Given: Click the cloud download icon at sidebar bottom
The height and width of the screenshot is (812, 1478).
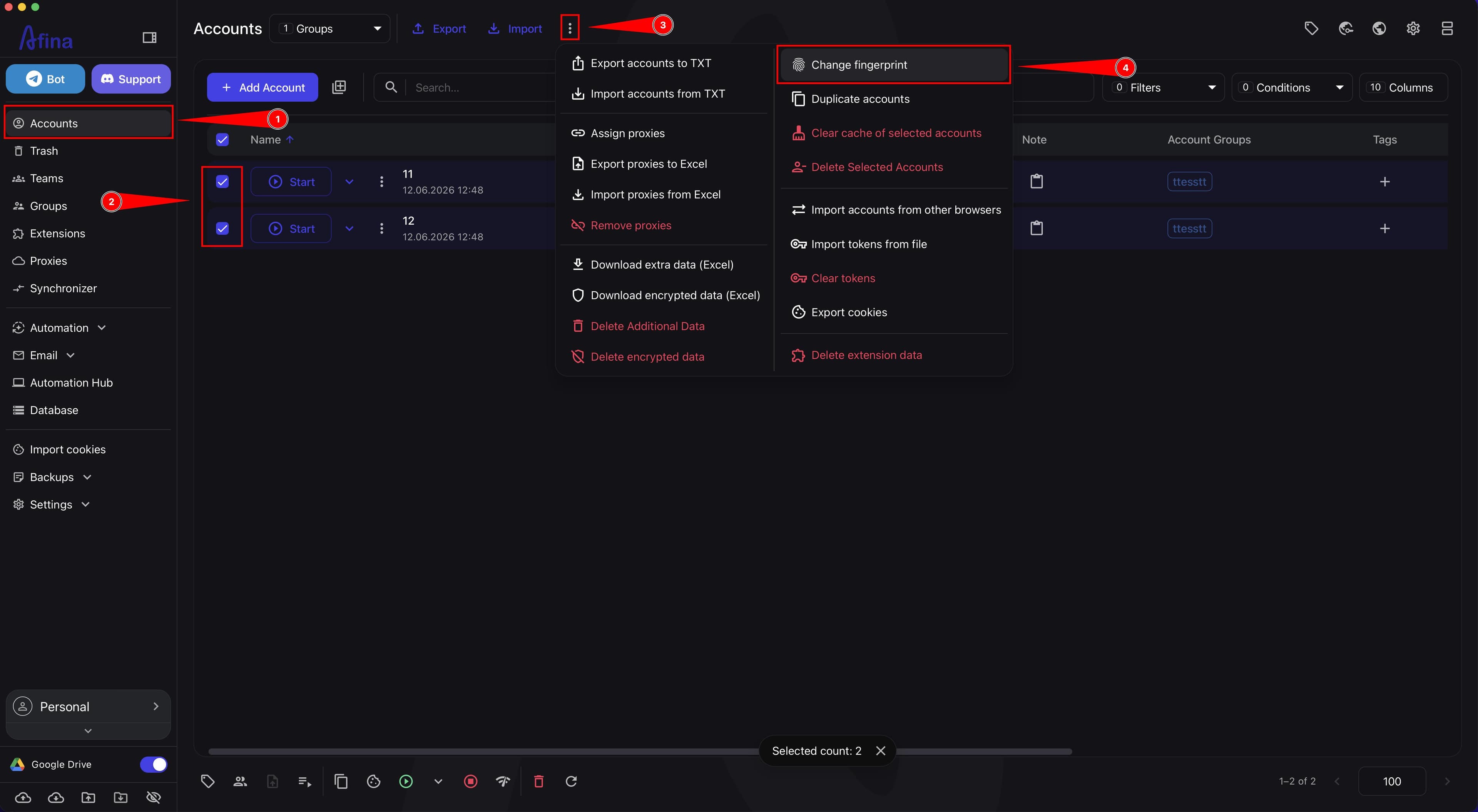Looking at the screenshot, I should click(56, 797).
